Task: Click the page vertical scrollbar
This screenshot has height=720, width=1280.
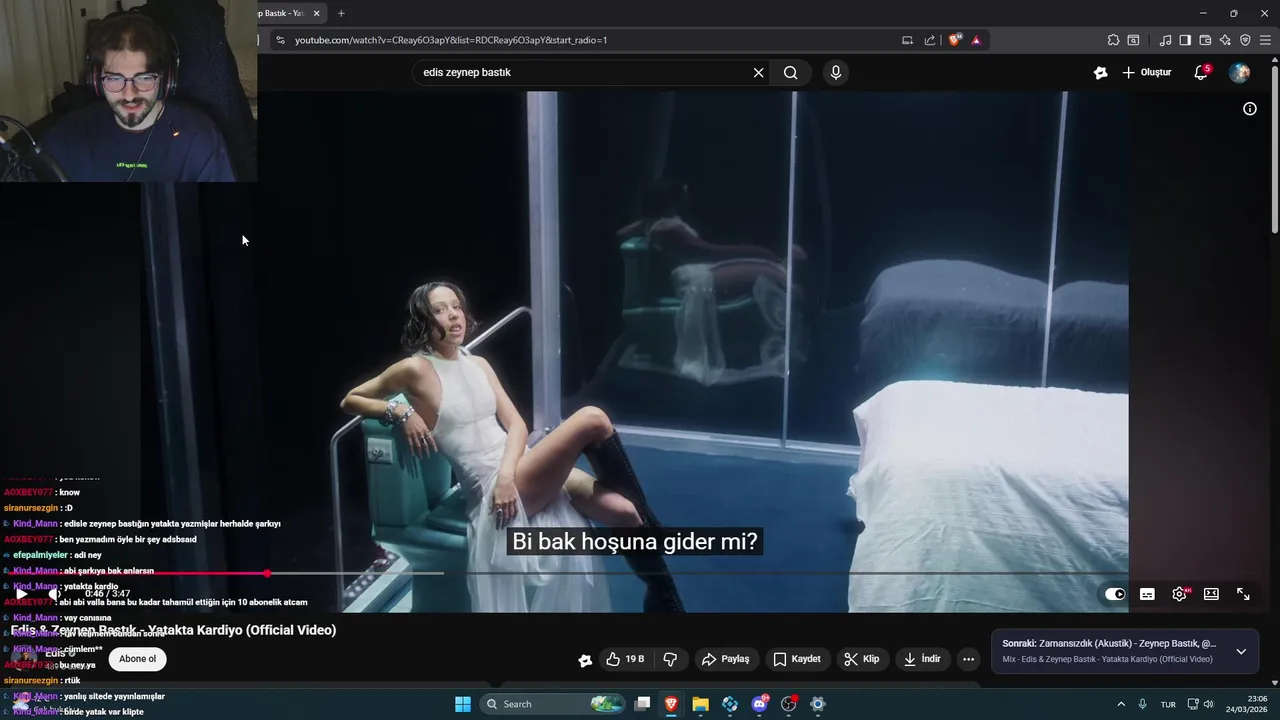Action: (1274, 150)
